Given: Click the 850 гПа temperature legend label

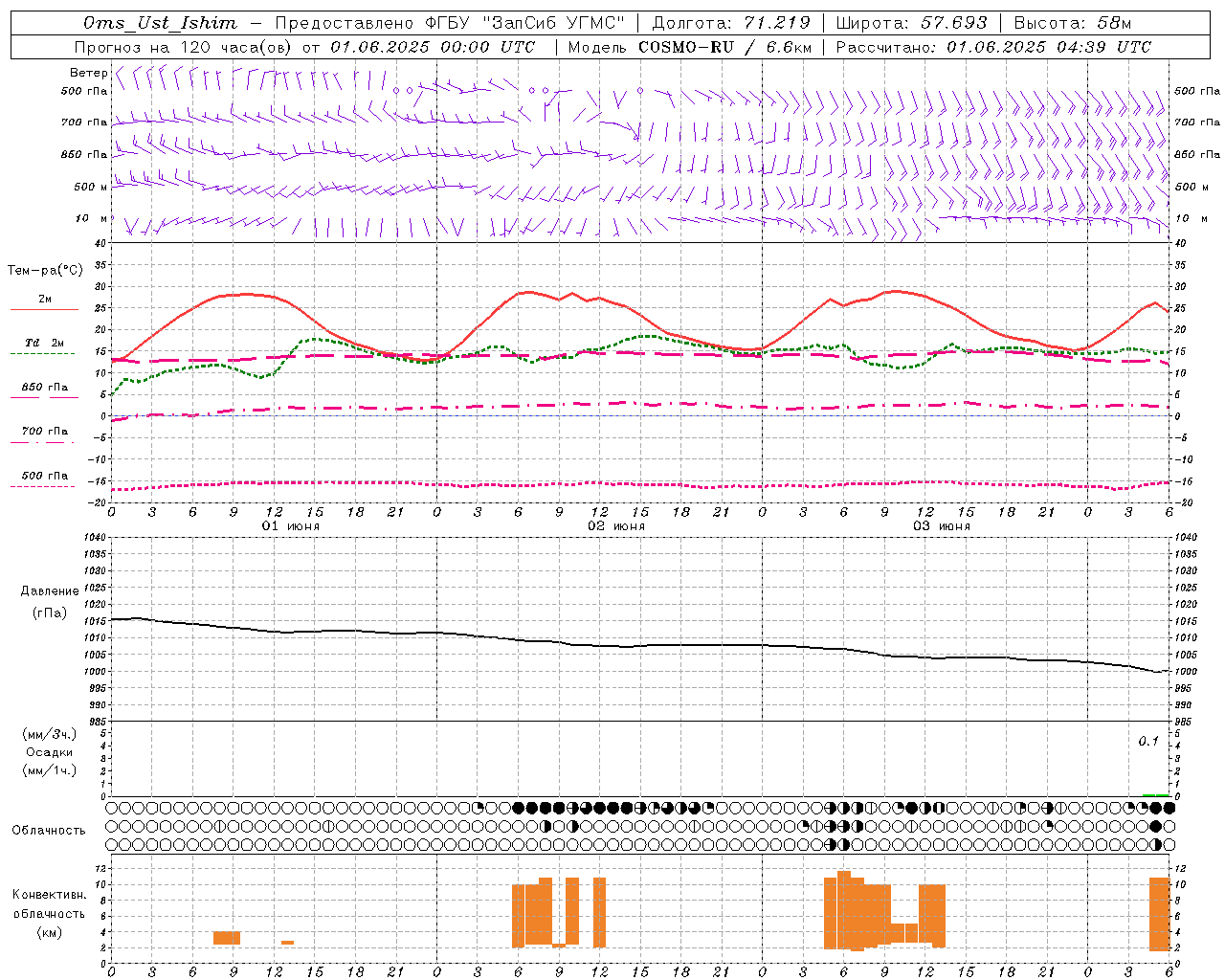Looking at the screenshot, I should 45,388.
